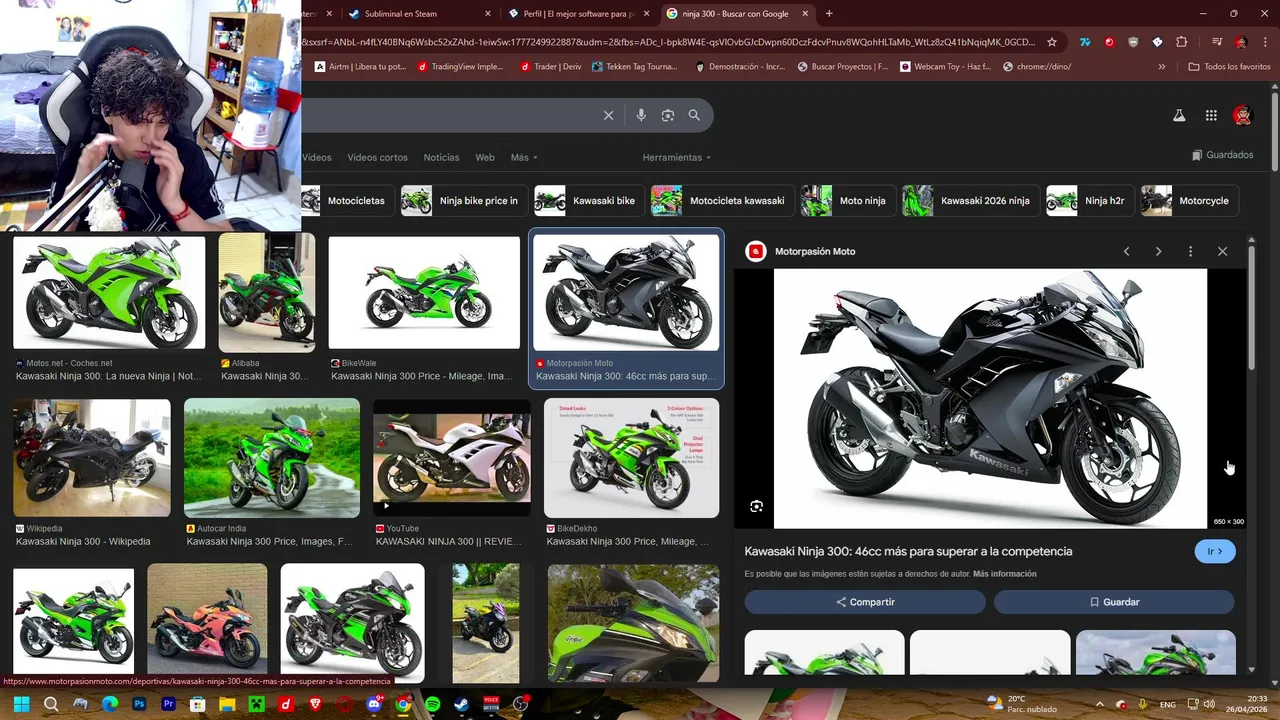This screenshot has width=1280, height=720.
Task: Open YouTube Kawasaki Ninja 300 review thumbnail
Action: [x=452, y=458]
